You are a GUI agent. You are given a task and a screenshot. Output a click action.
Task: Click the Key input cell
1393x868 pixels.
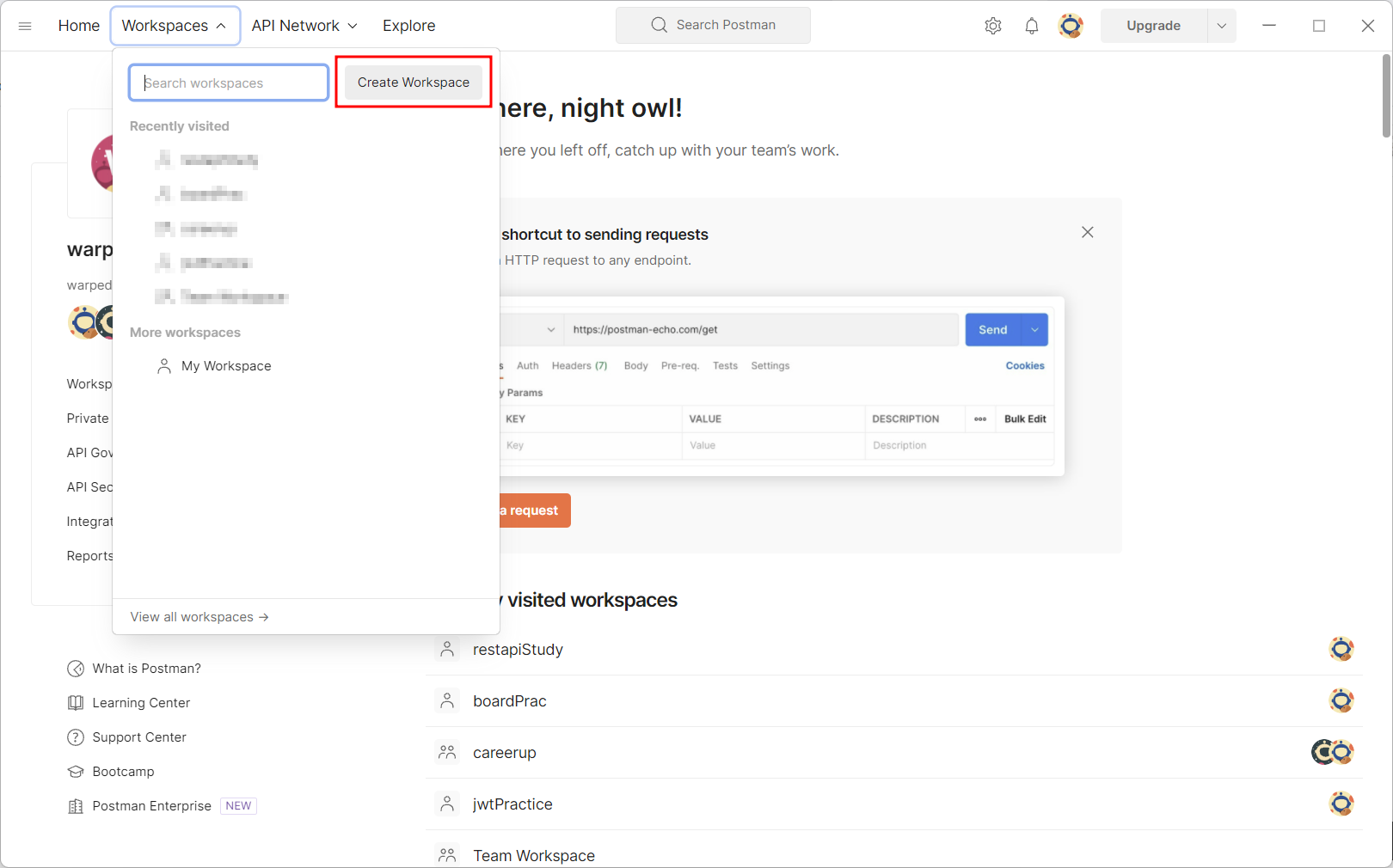[x=590, y=445]
